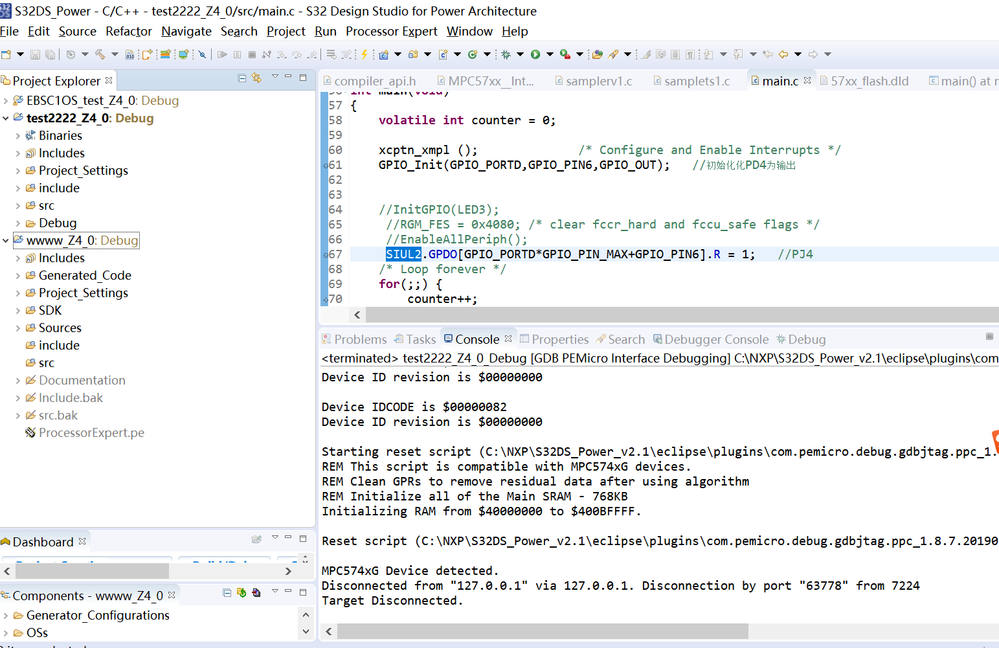Collapse the test2222_Z4_0 project
Screen dimensions: 999x648
pos(6,118)
